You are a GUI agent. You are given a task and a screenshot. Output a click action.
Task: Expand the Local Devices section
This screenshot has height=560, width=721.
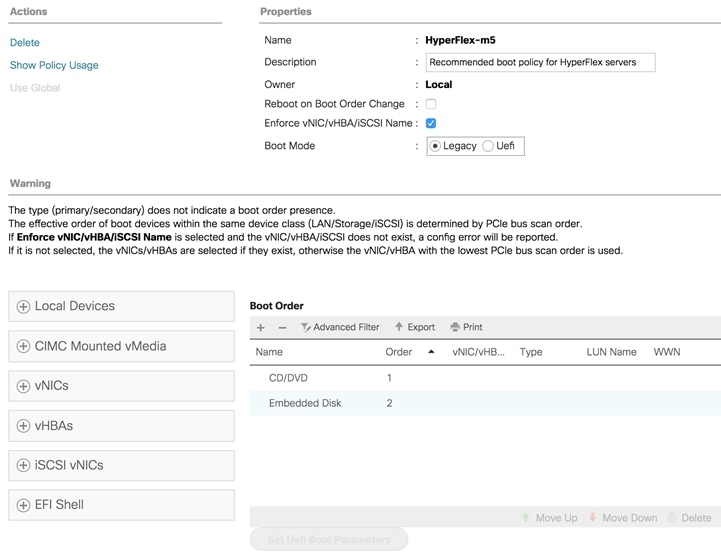pyautogui.click(x=23, y=307)
